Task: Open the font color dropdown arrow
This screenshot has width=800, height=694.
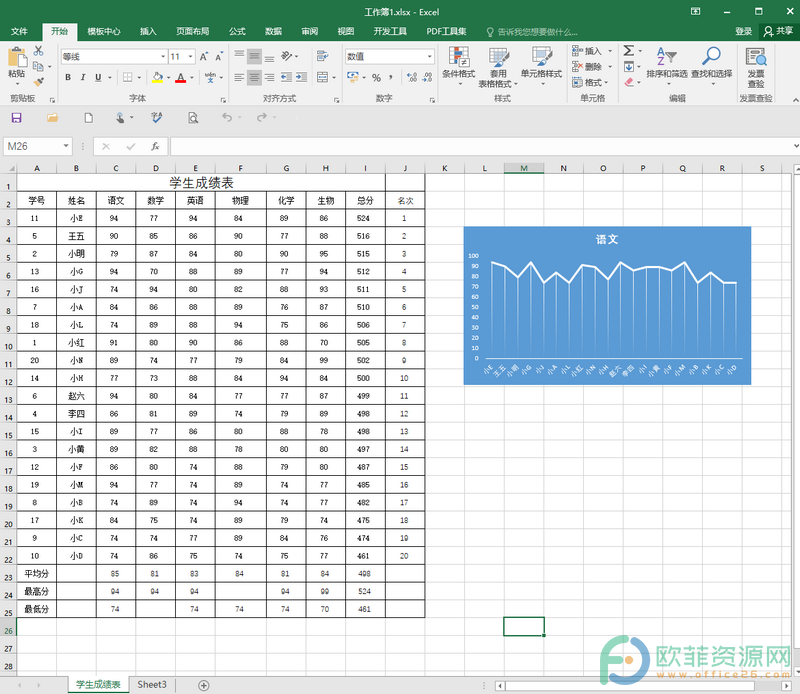Action: tap(192, 78)
